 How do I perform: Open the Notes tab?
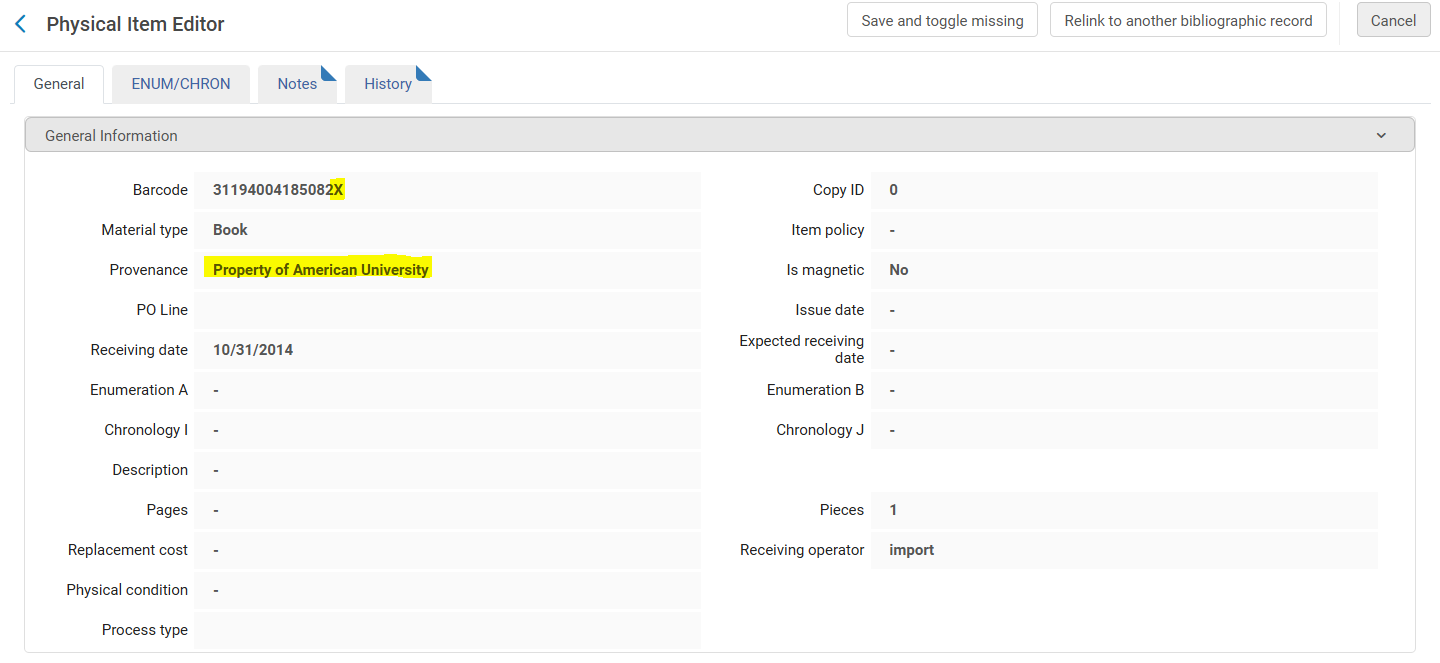[x=297, y=84]
